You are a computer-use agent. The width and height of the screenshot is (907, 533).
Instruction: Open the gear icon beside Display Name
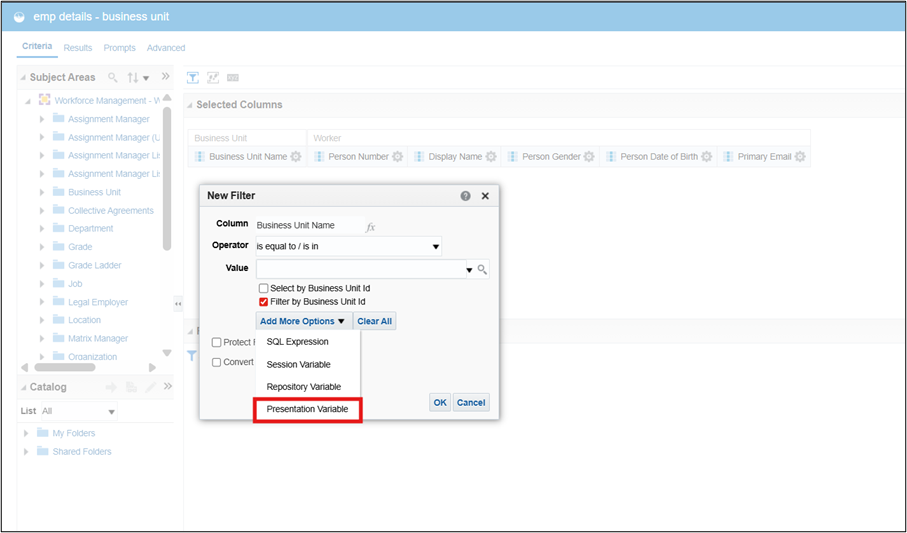click(x=491, y=157)
